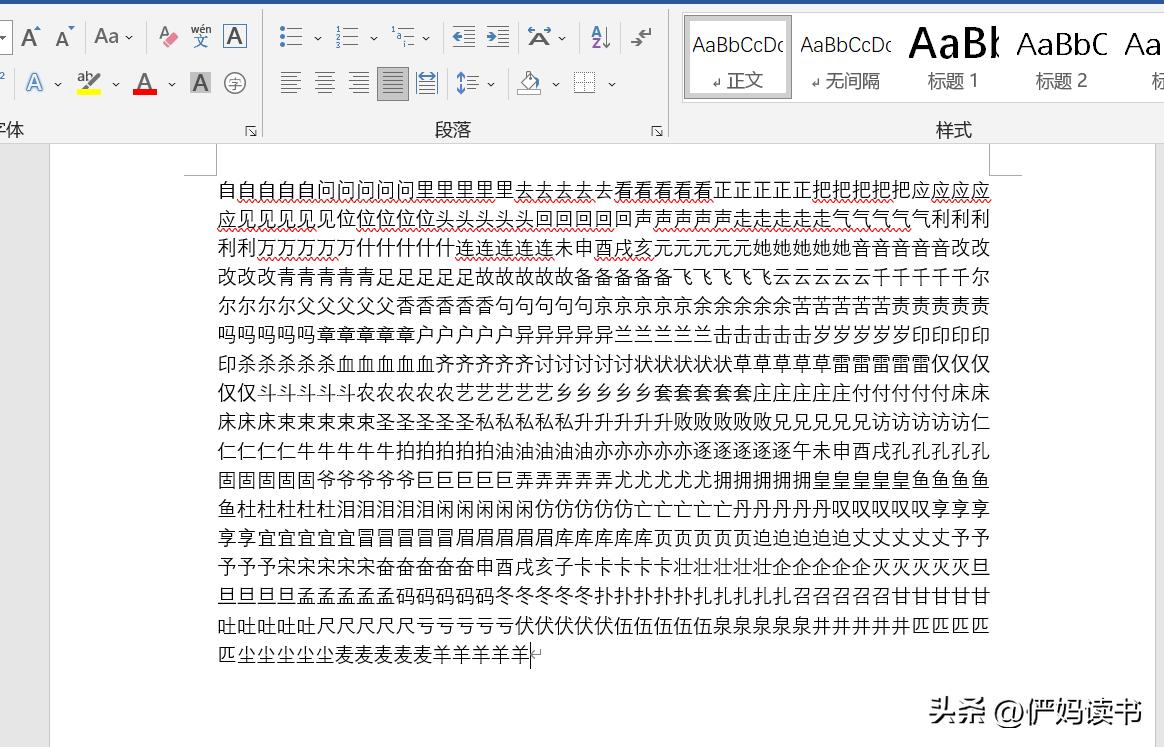The width and height of the screenshot is (1164, 747).
Task: Expand shading color dropdown arrow
Action: [555, 84]
